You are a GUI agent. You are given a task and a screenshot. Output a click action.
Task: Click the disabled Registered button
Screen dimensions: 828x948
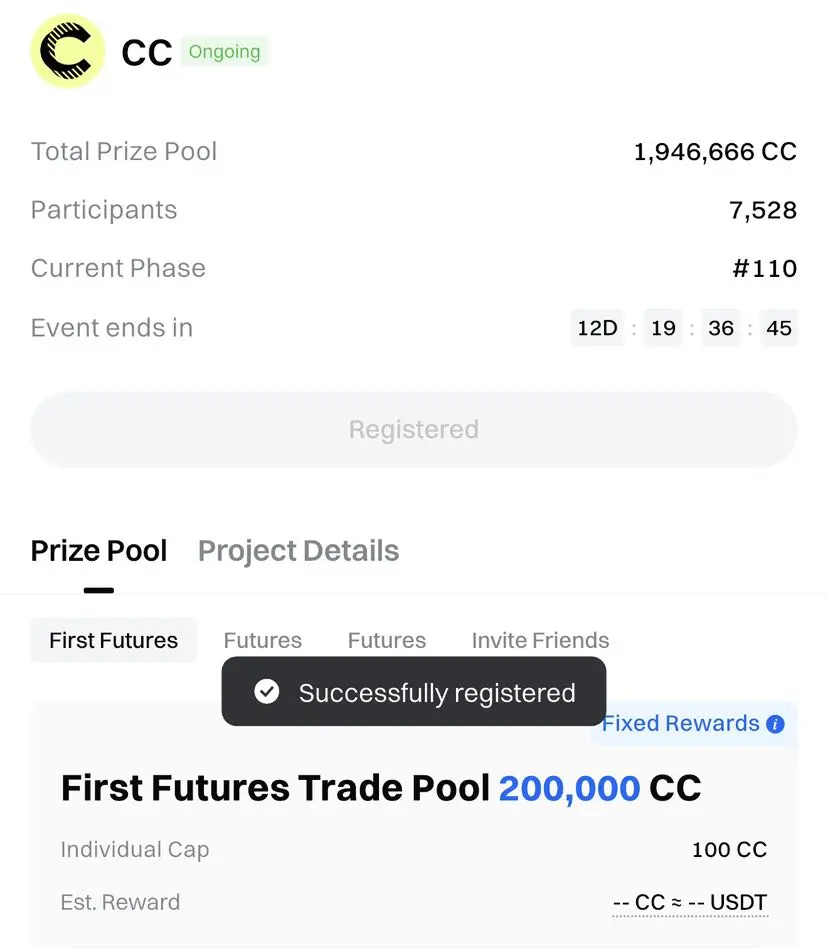414,429
